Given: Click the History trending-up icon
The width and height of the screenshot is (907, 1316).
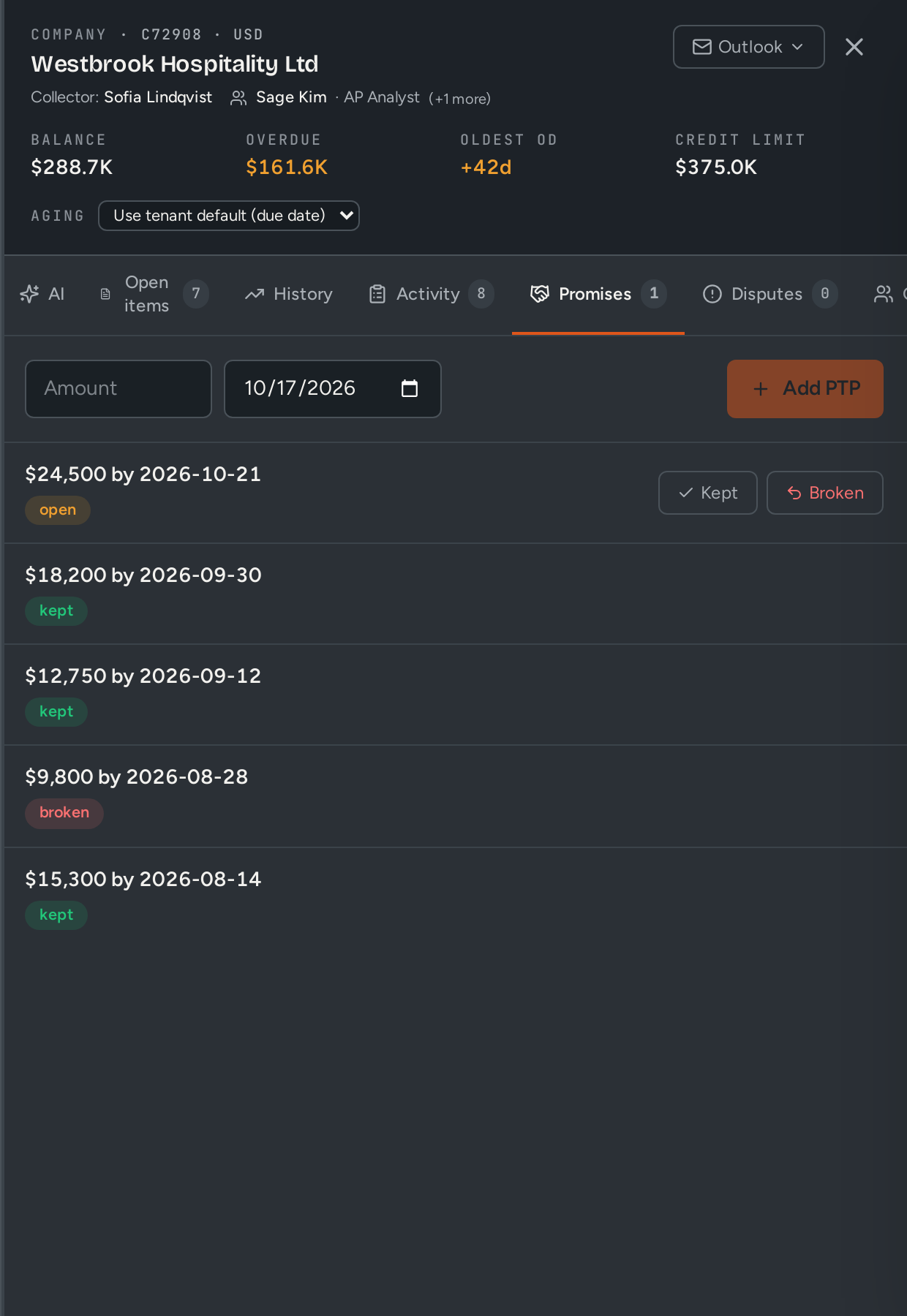Looking at the screenshot, I should [x=255, y=294].
